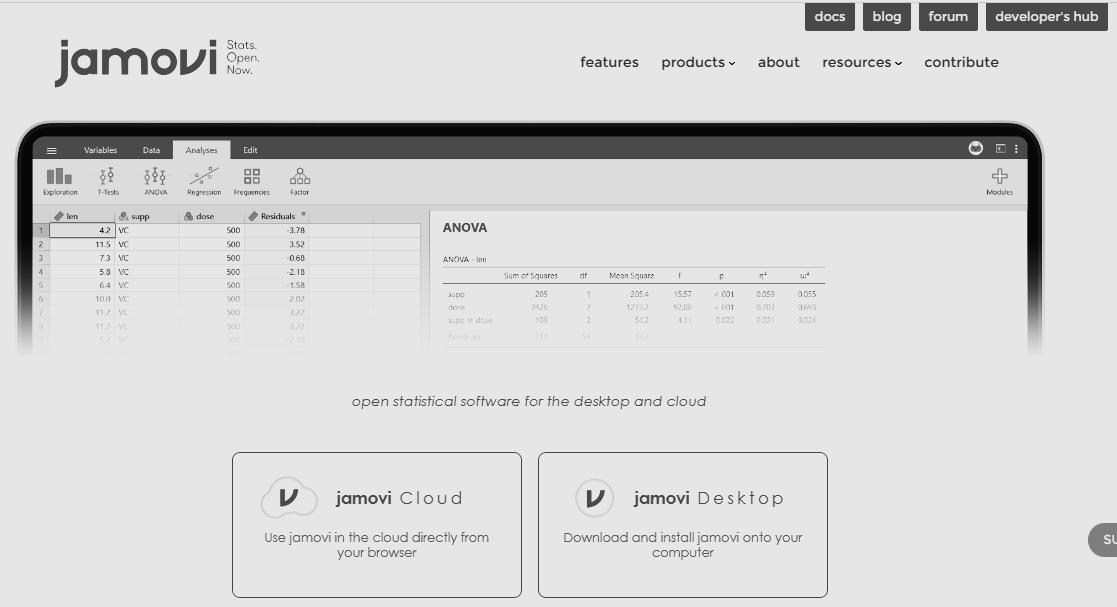Click the tagline about open statistical software
1117x607 pixels.
529,401
